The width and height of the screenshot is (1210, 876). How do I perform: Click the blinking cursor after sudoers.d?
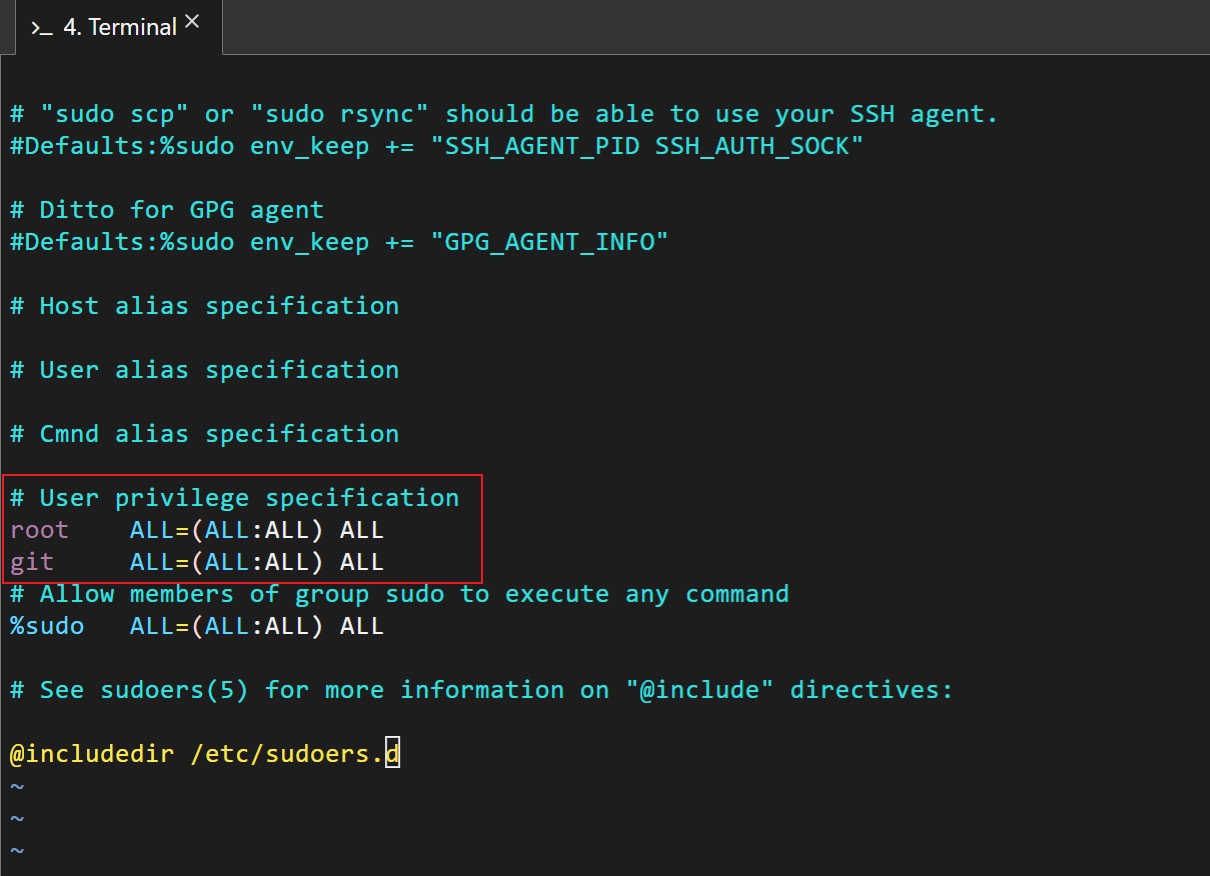[x=395, y=752]
